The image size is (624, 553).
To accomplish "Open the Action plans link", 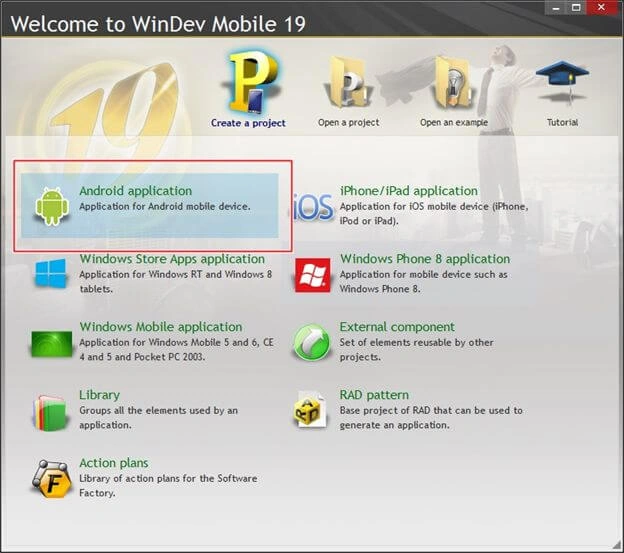I will (114, 463).
